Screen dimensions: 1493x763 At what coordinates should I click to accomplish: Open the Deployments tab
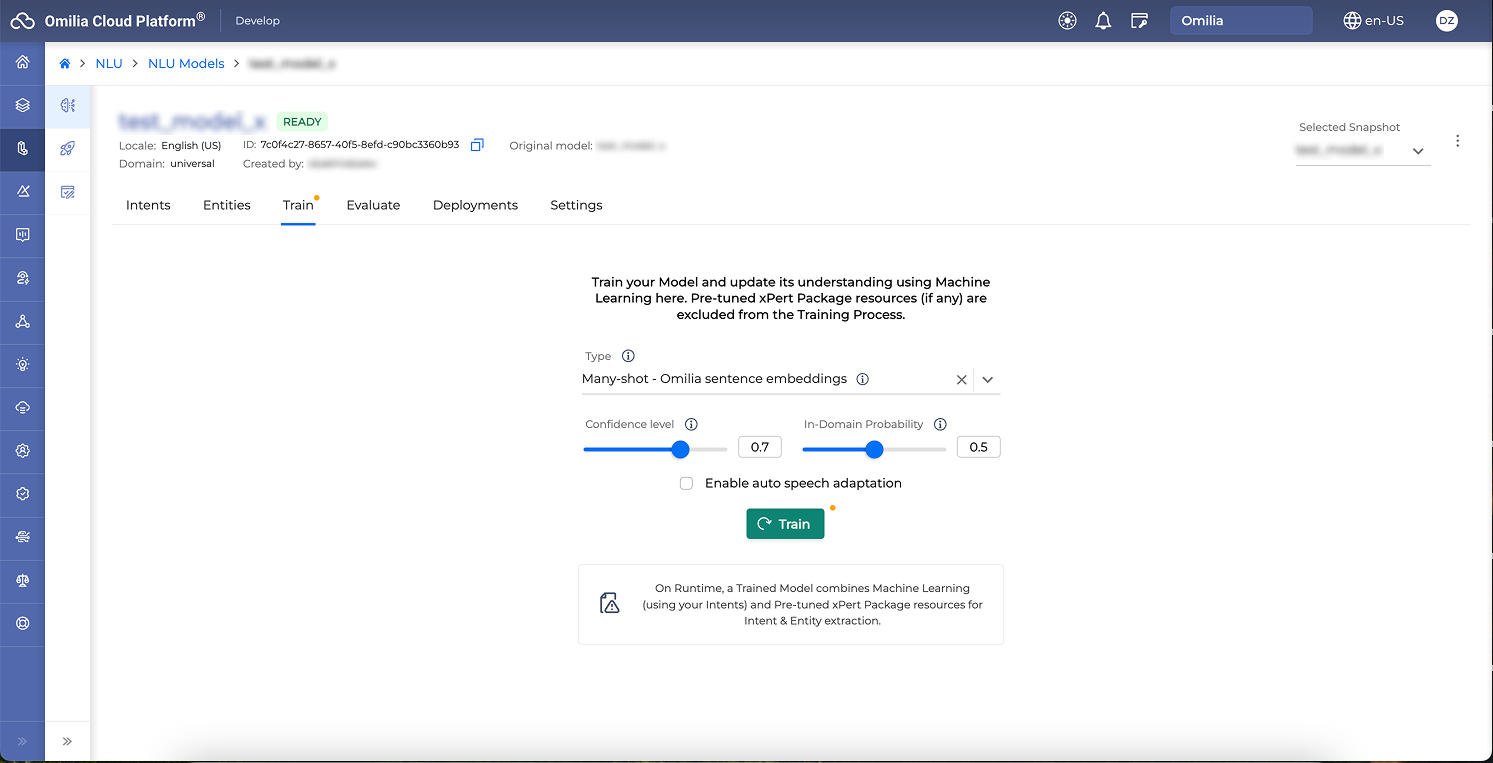[475, 205]
